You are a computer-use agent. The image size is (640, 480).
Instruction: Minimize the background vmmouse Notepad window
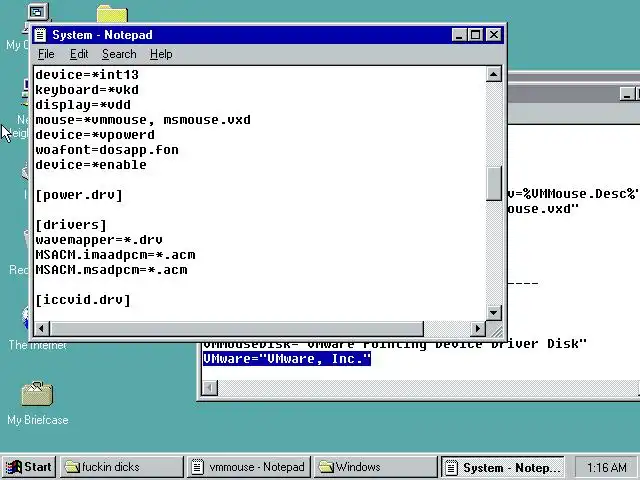point(627,94)
